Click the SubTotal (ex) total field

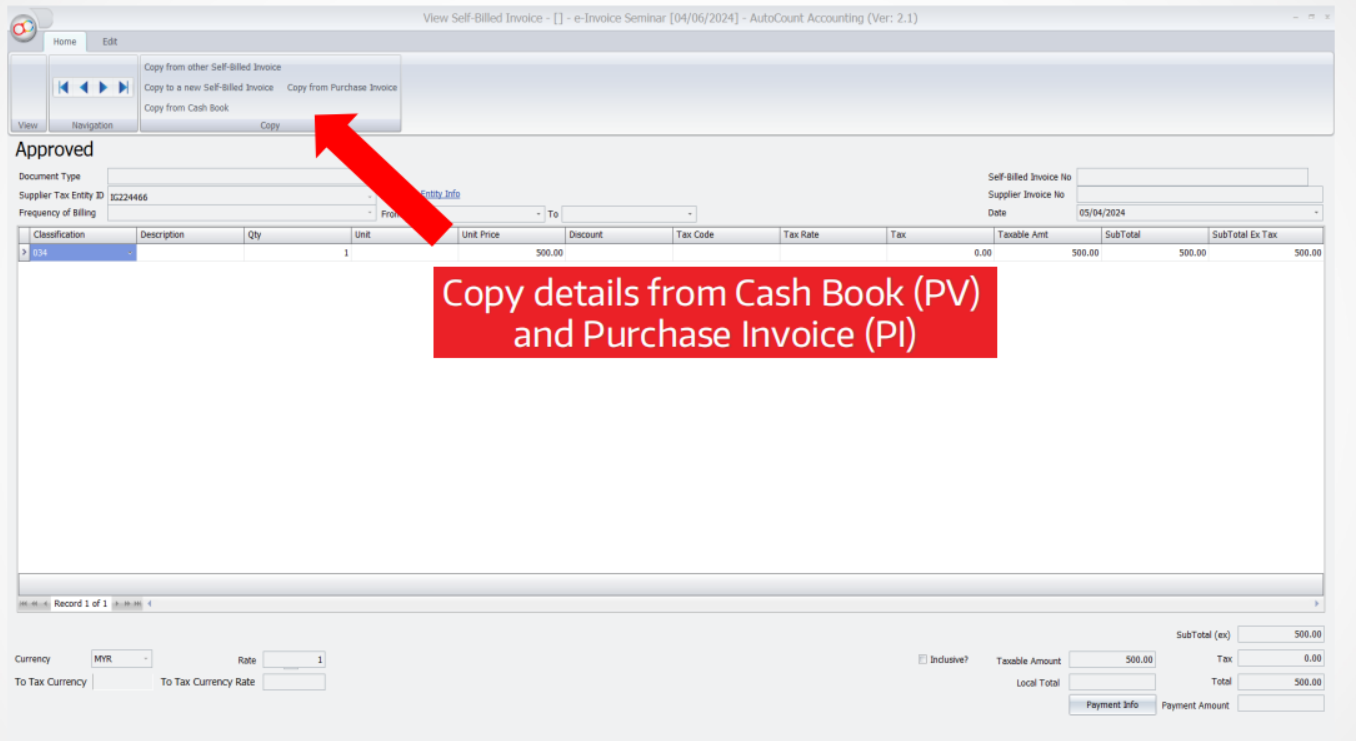coord(1281,634)
